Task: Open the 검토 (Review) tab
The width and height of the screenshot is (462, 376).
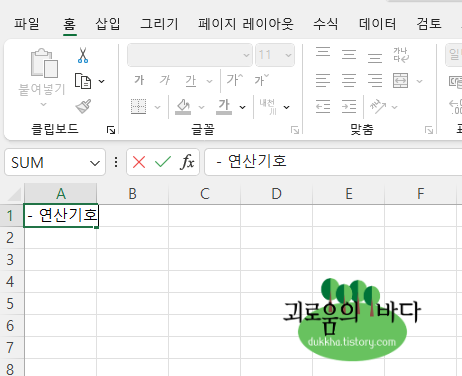Action: click(x=429, y=24)
